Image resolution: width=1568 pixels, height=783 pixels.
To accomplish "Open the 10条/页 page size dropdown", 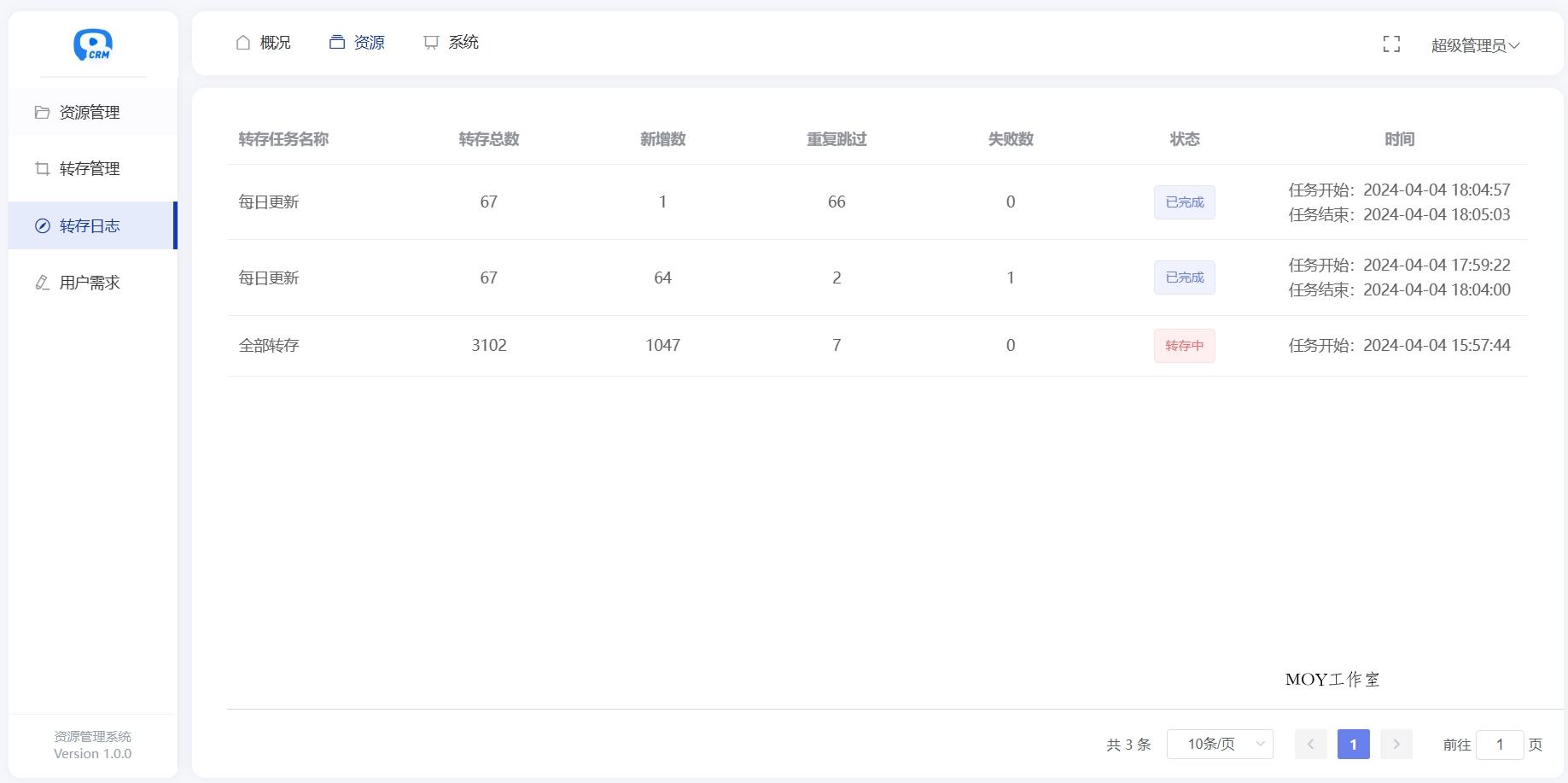I will tap(1219, 744).
